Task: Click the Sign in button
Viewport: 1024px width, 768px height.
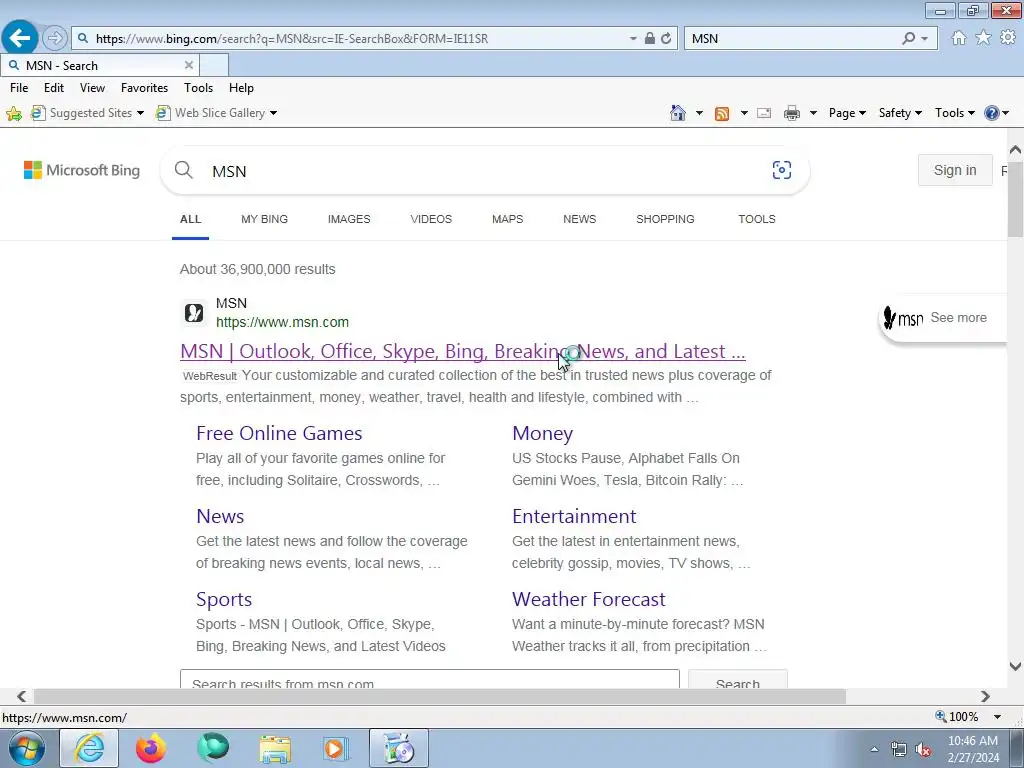Action: (x=955, y=170)
